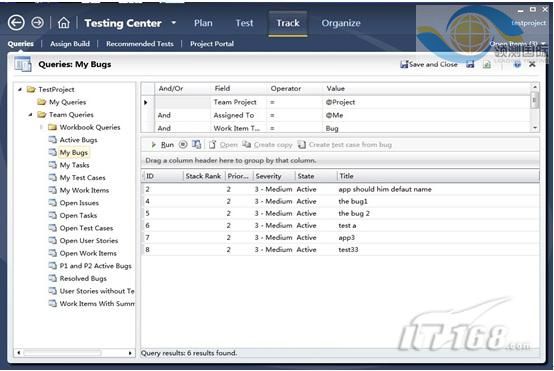Sort results by Severity column header

click(x=274, y=176)
